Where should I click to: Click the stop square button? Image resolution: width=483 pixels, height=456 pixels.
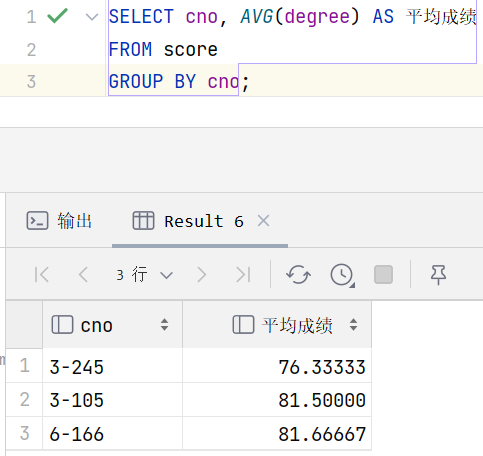click(383, 275)
